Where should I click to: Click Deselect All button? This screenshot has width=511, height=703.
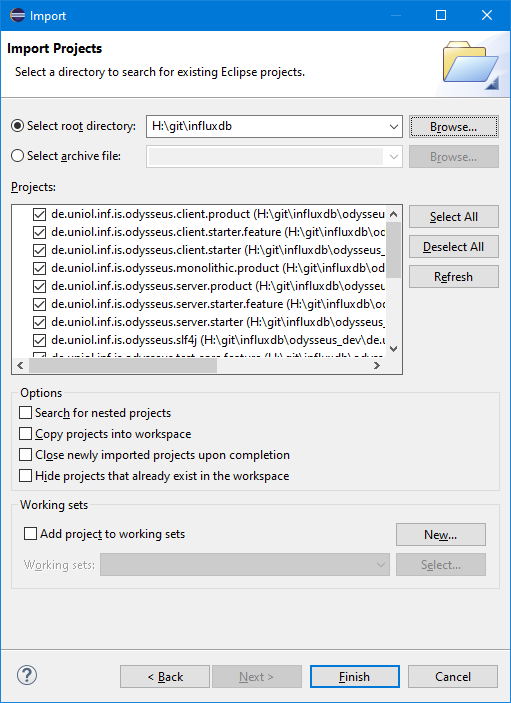coord(454,247)
